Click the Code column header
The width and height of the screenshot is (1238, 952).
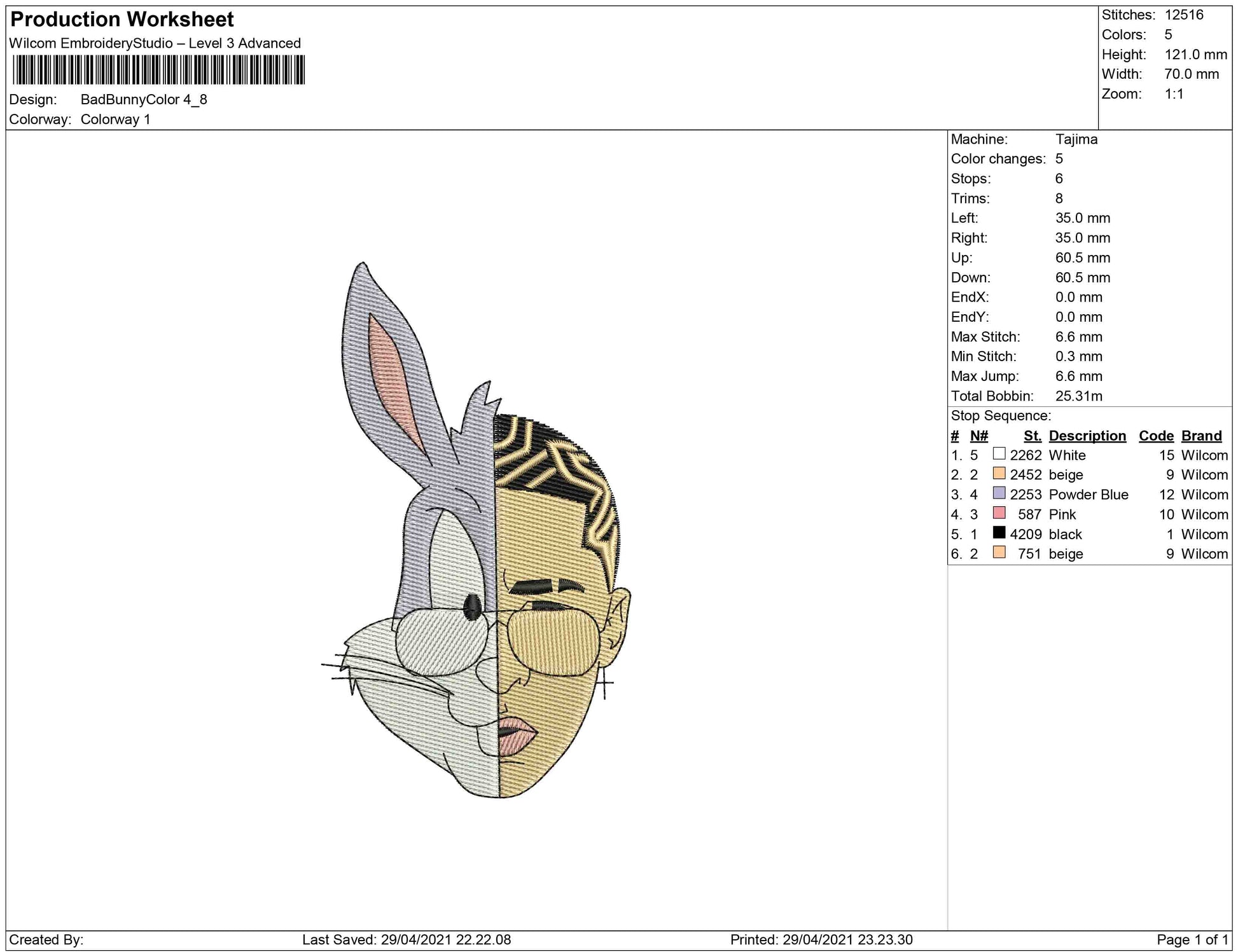[x=1155, y=436]
